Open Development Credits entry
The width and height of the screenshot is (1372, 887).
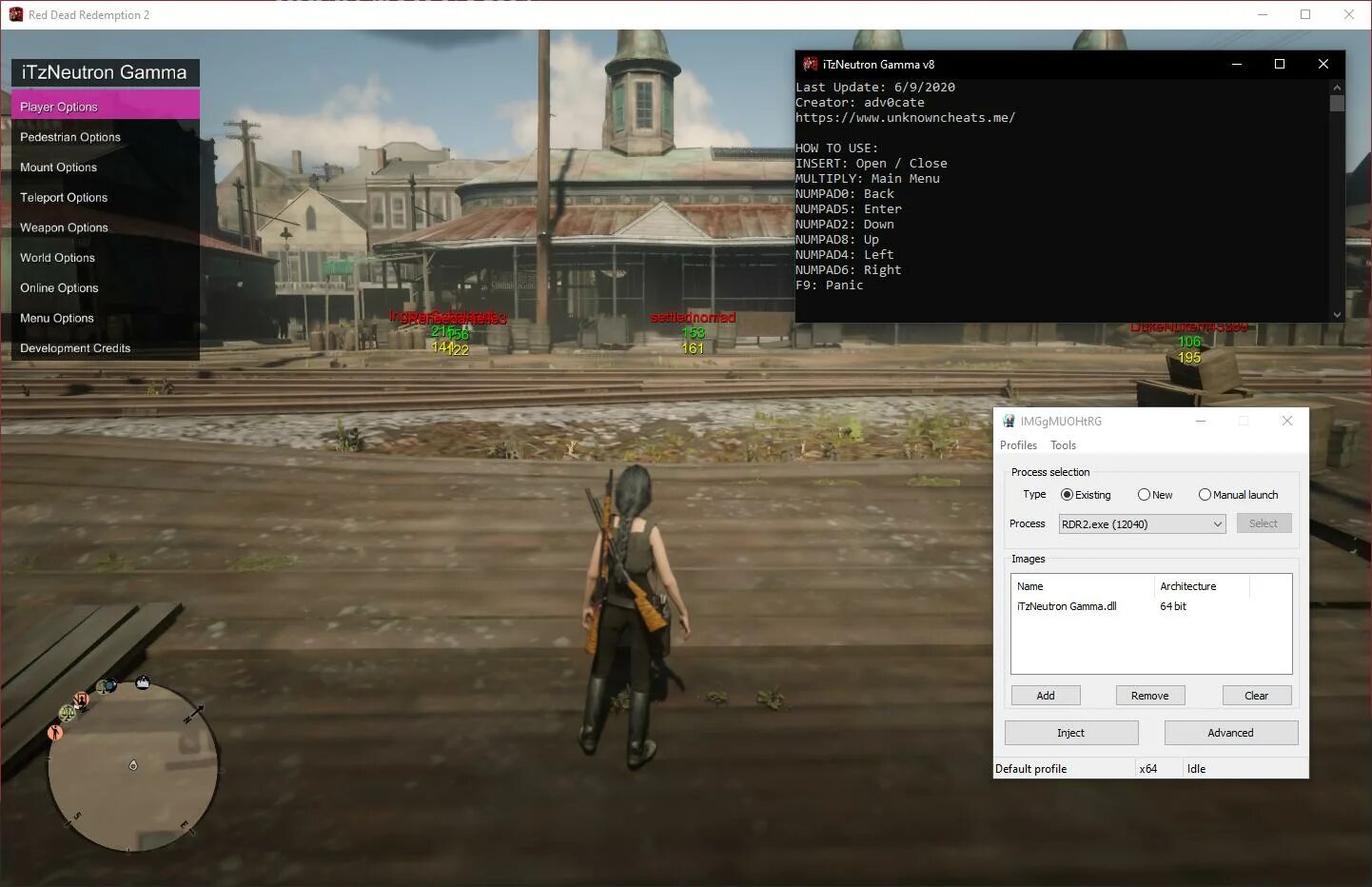click(x=105, y=347)
